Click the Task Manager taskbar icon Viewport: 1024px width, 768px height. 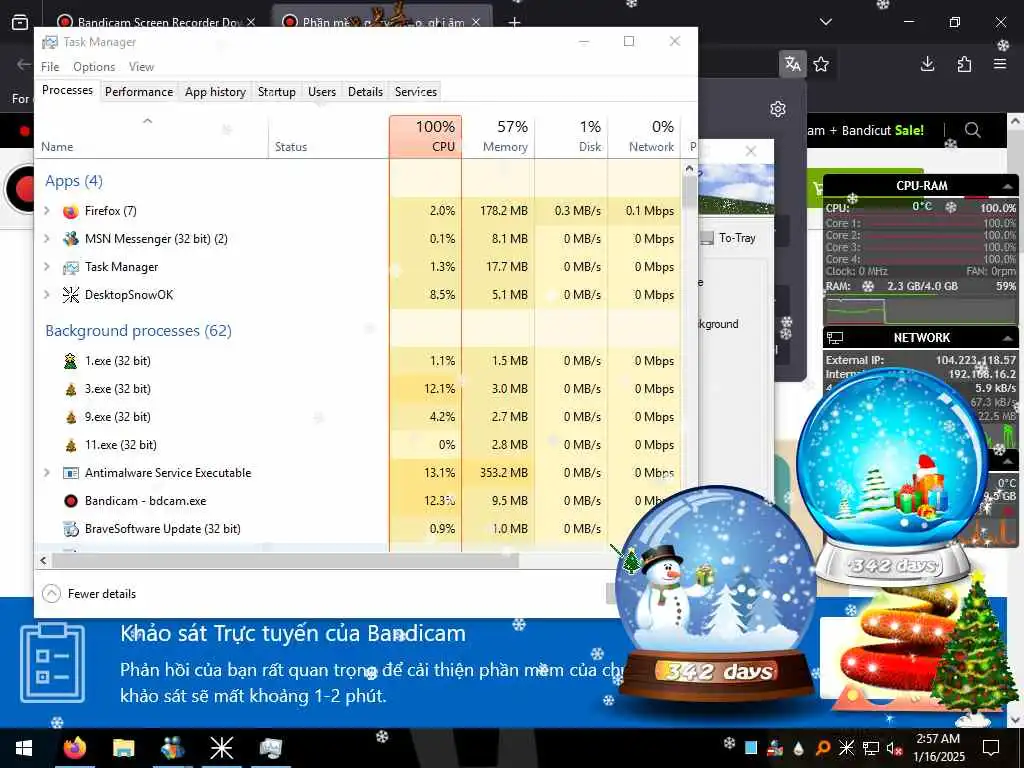click(270, 748)
